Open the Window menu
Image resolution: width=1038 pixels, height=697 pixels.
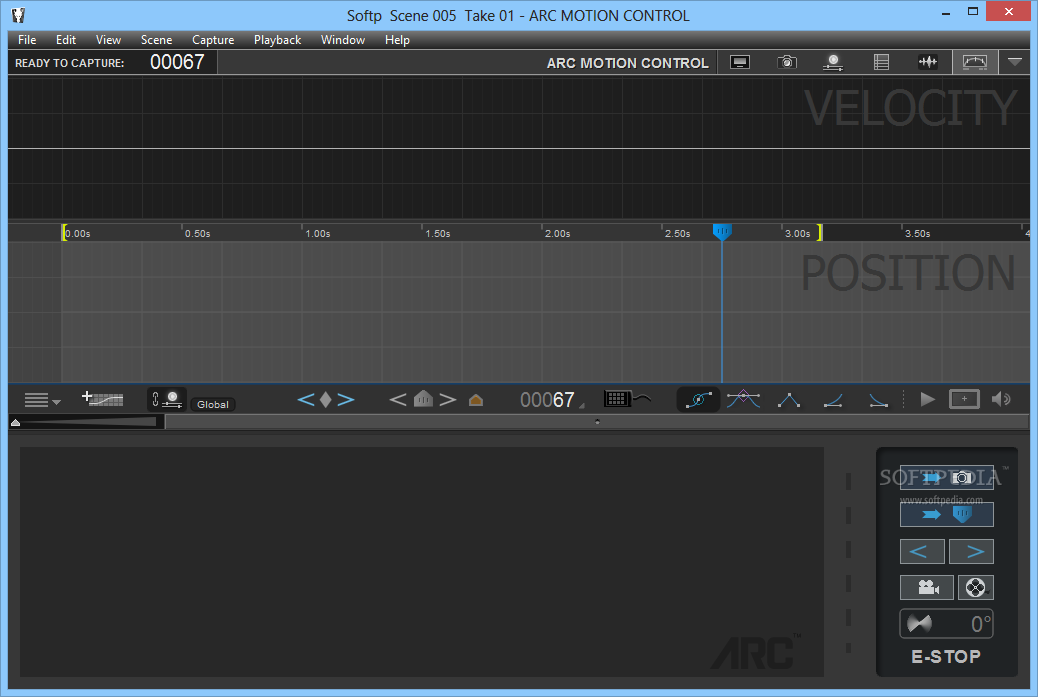click(x=343, y=40)
